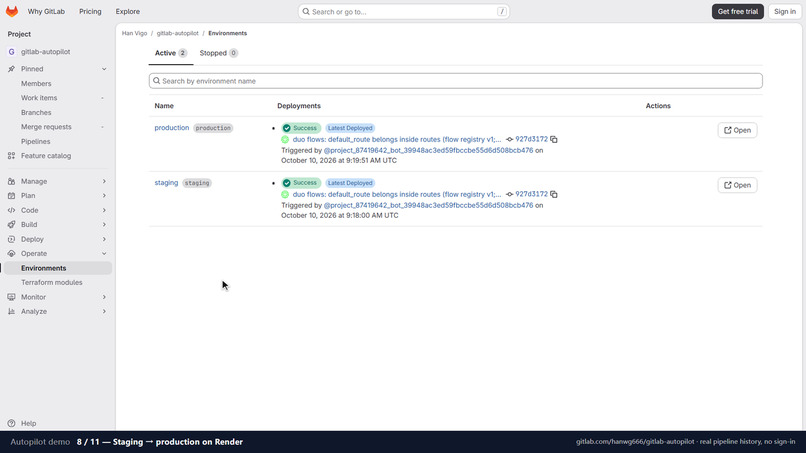Click the Help question mark icon
The width and height of the screenshot is (806, 453).
pyautogui.click(x=11, y=423)
